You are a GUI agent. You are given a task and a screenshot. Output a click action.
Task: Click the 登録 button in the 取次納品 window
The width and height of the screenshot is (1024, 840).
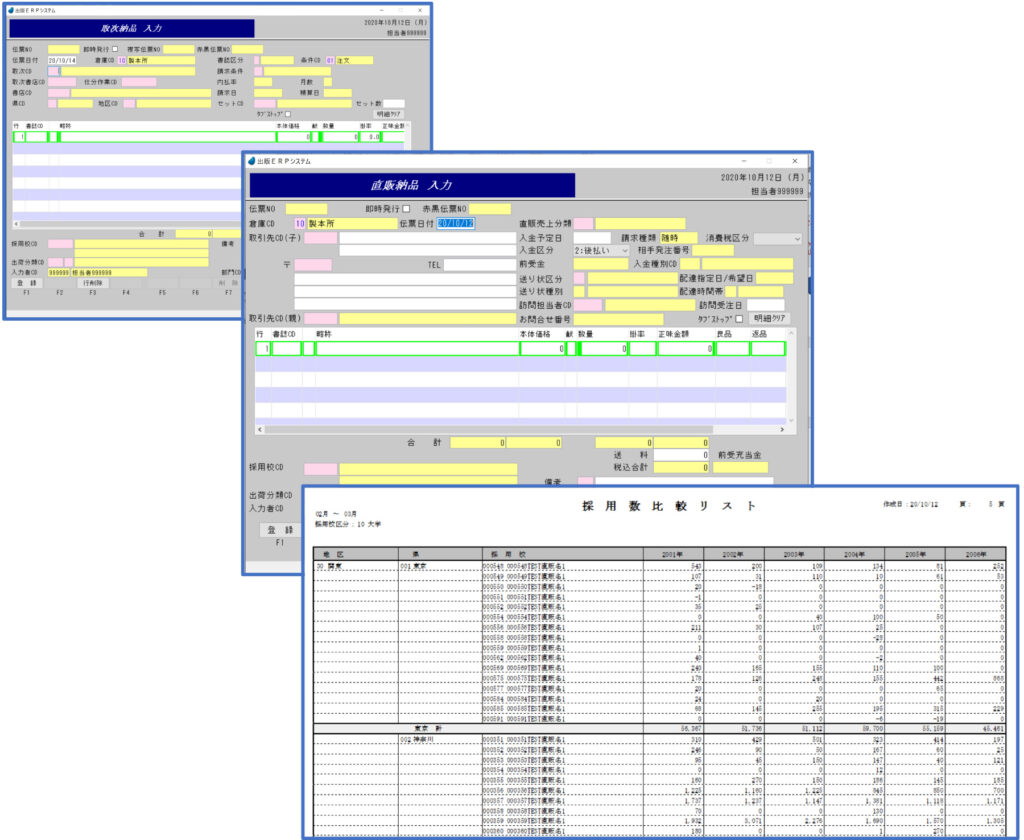pos(28,283)
